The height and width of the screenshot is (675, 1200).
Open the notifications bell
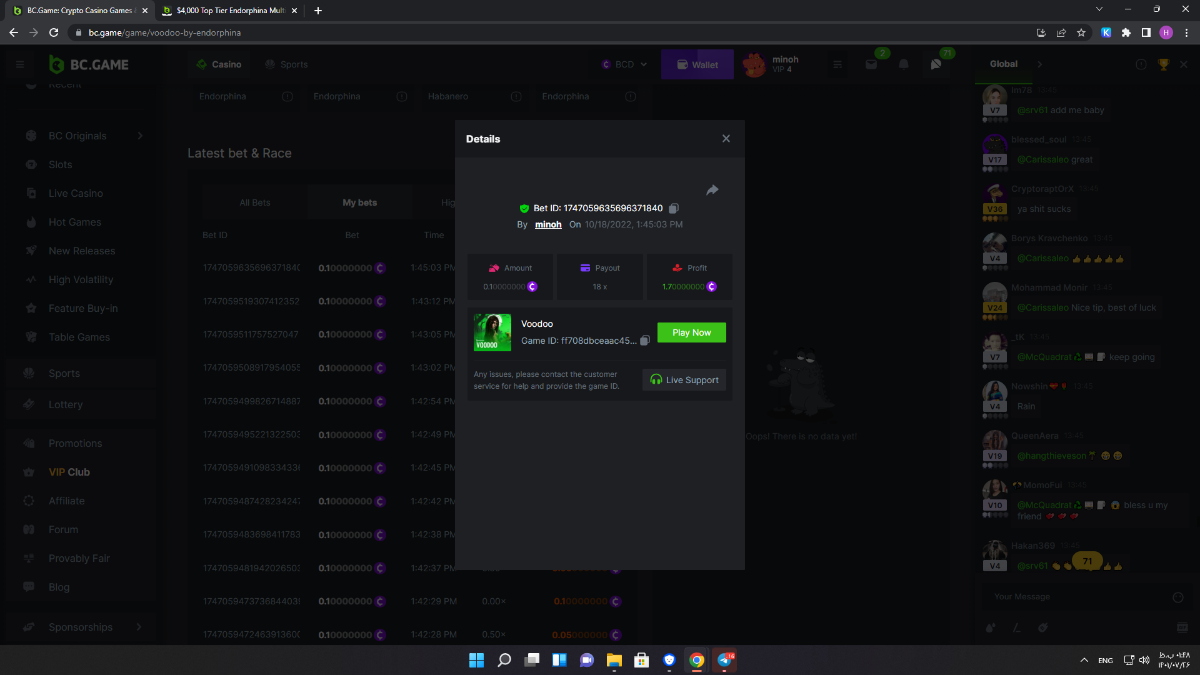pos(904,65)
